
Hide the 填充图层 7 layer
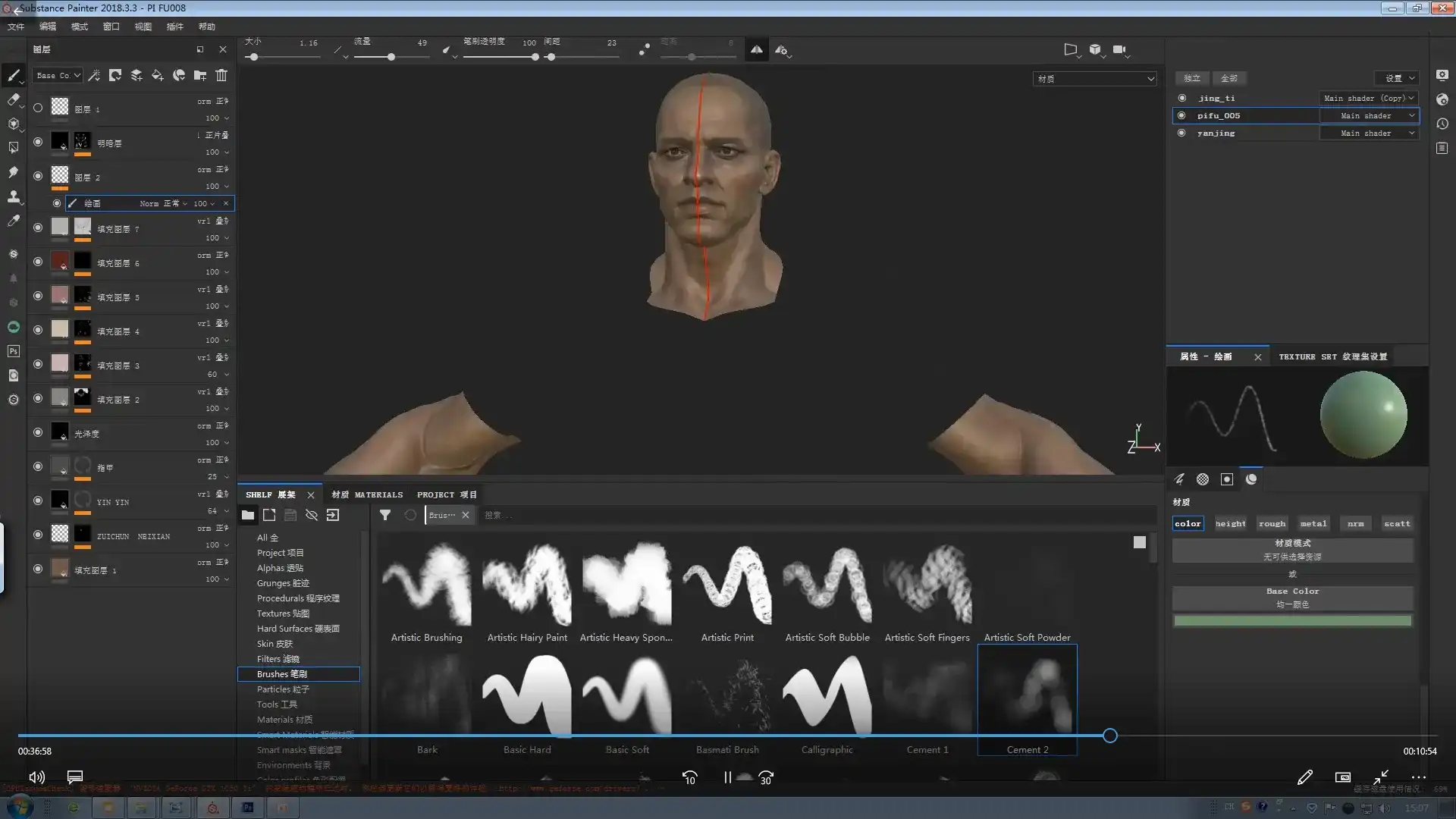38,227
